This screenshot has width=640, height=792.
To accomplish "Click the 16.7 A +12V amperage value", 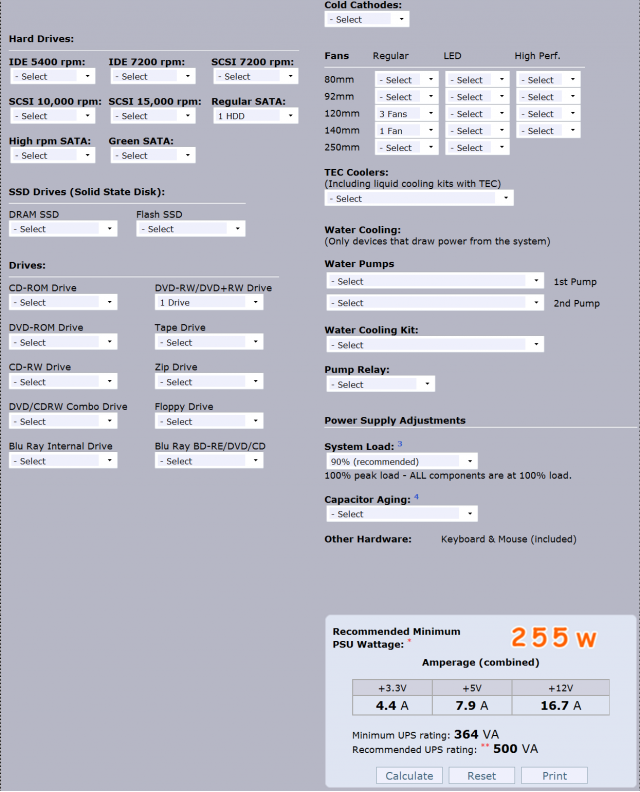I will (x=561, y=706).
